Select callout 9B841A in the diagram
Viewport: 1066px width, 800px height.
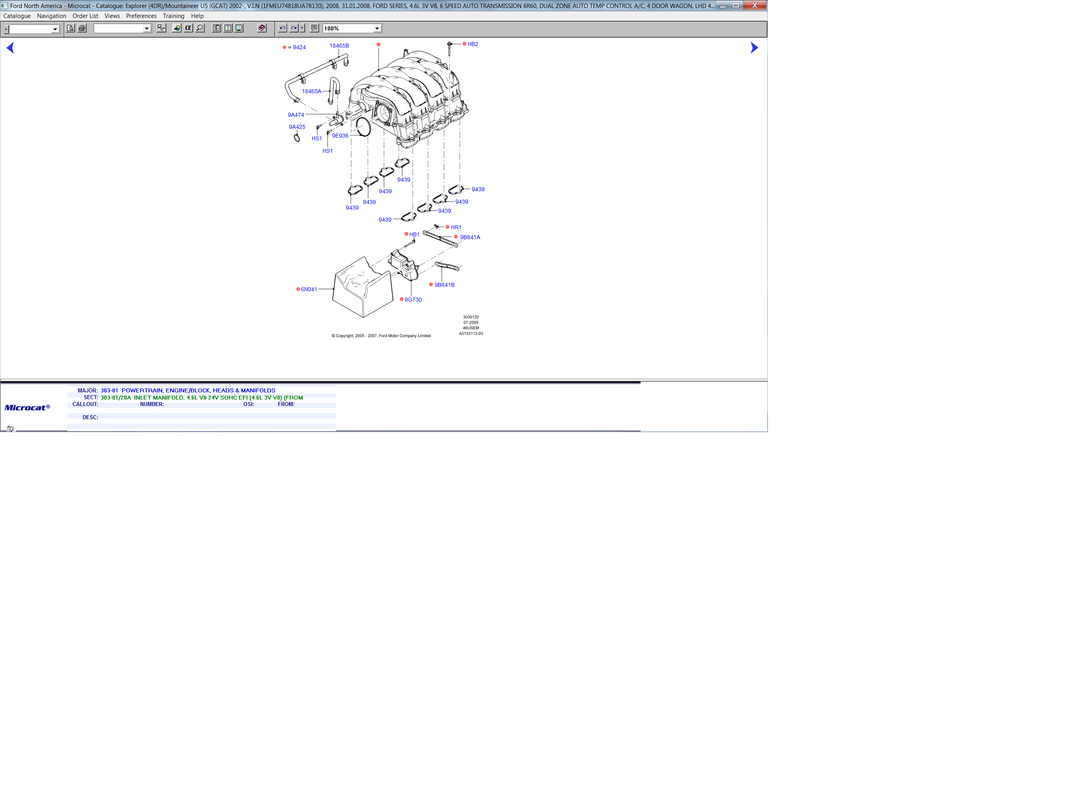[x=470, y=237]
